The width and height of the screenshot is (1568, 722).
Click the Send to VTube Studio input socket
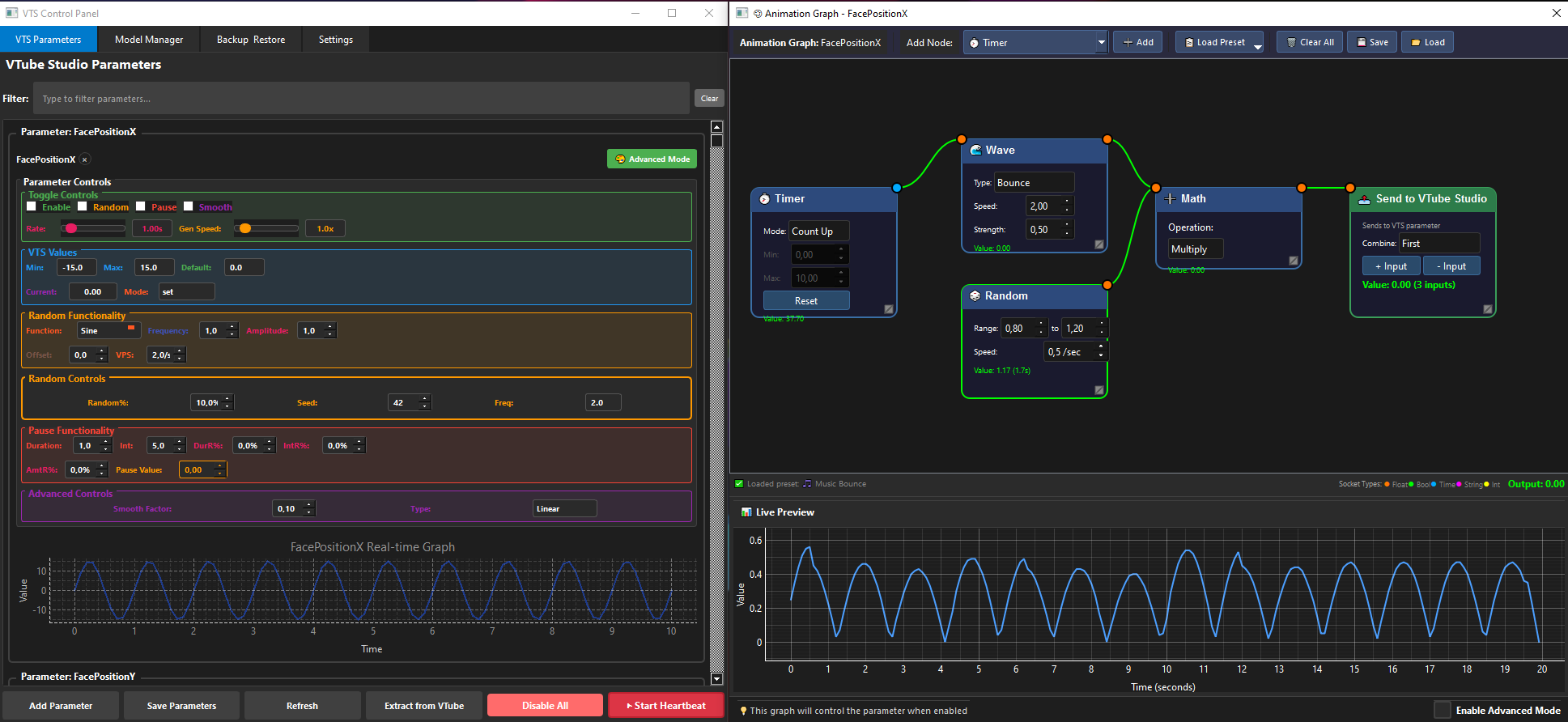[x=1350, y=188]
